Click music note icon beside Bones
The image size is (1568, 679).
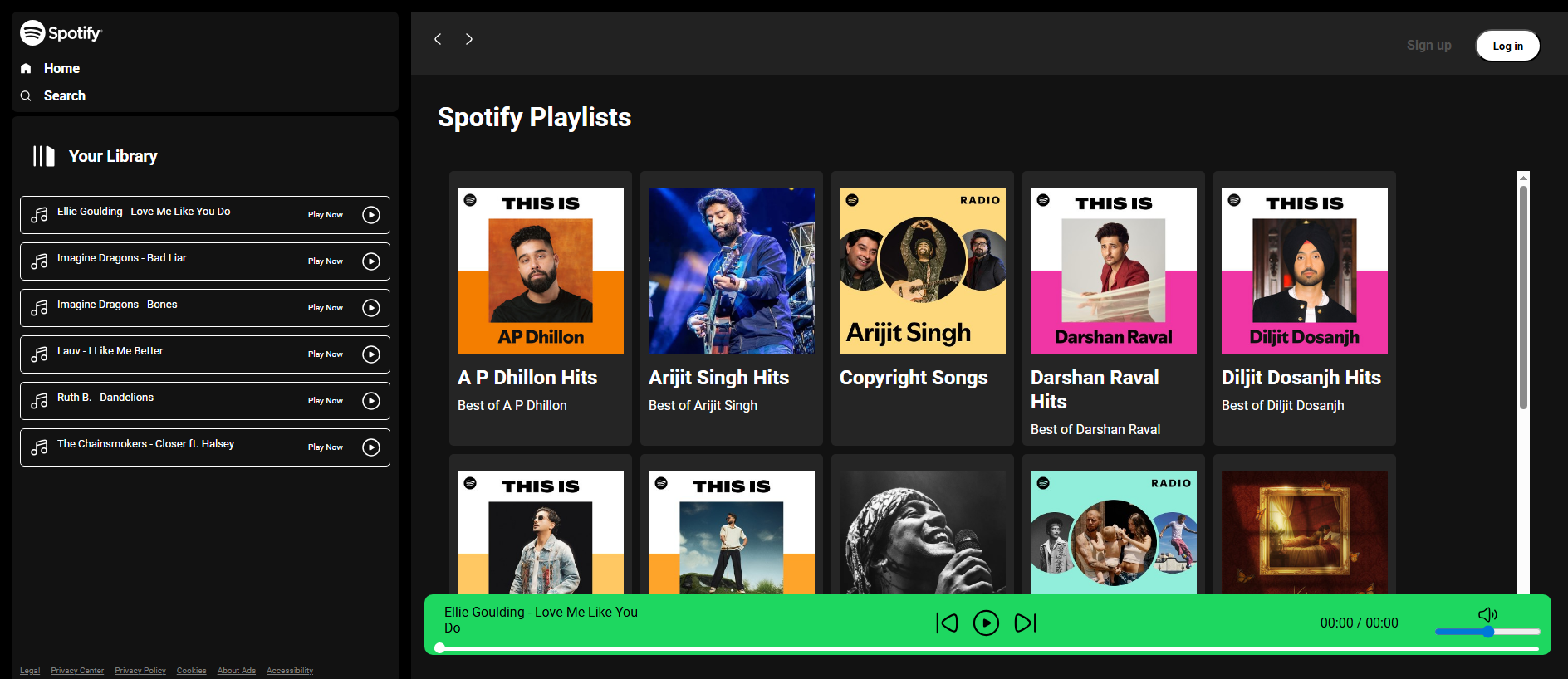pyautogui.click(x=39, y=308)
